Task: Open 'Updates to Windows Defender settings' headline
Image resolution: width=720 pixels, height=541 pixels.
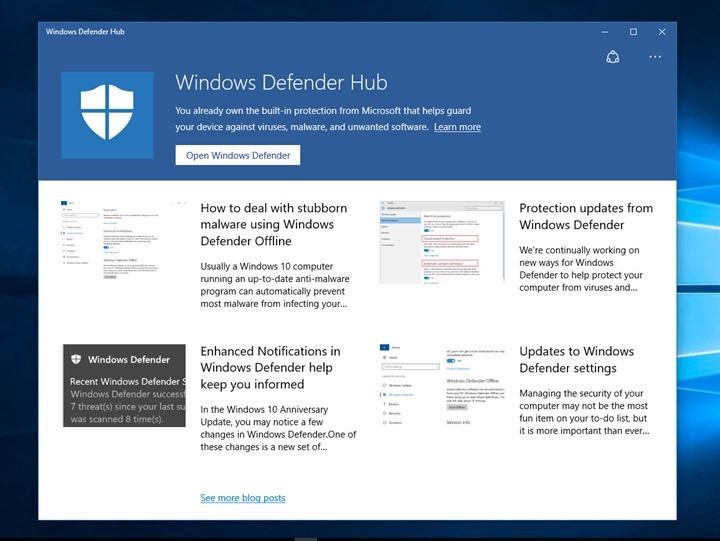Action: 576,360
